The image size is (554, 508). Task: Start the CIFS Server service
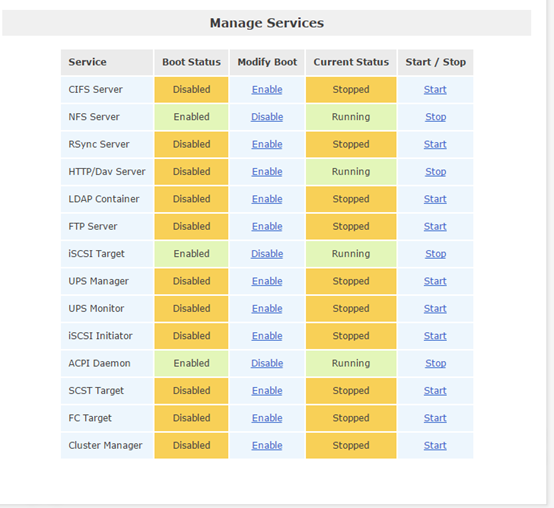435,90
